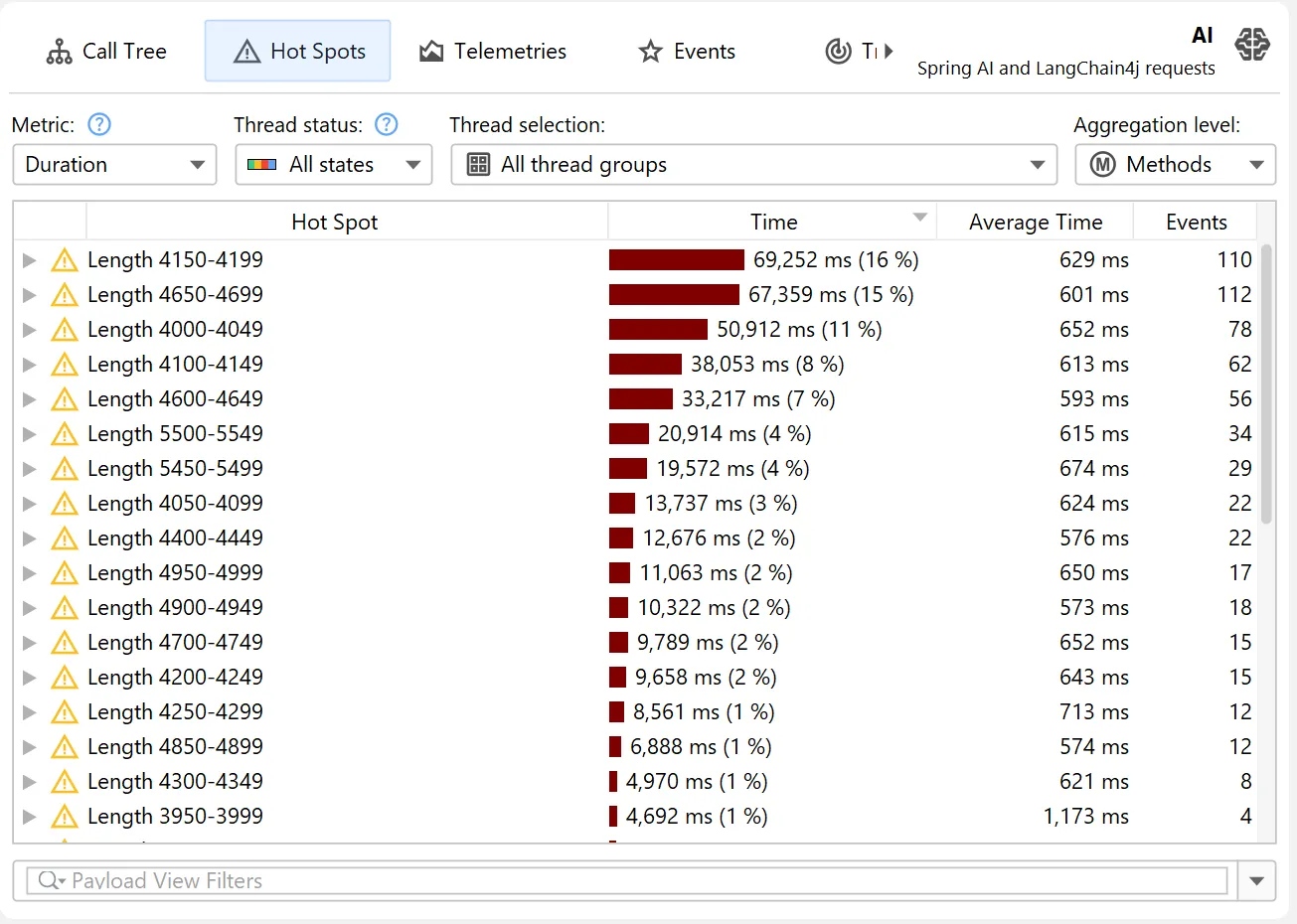This screenshot has height=924, width=1297.
Task: Click the warning icon beside Length 3950-3999
Action: point(65,817)
